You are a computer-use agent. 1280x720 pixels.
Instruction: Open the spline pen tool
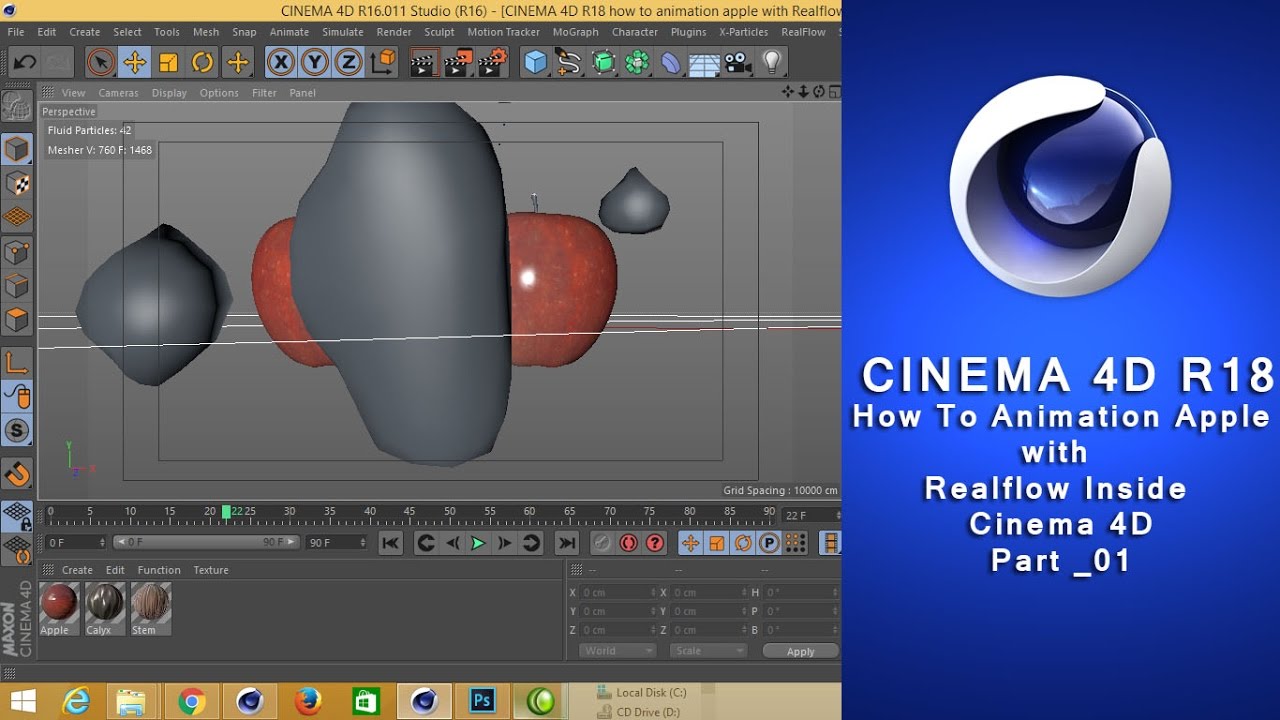(x=569, y=63)
